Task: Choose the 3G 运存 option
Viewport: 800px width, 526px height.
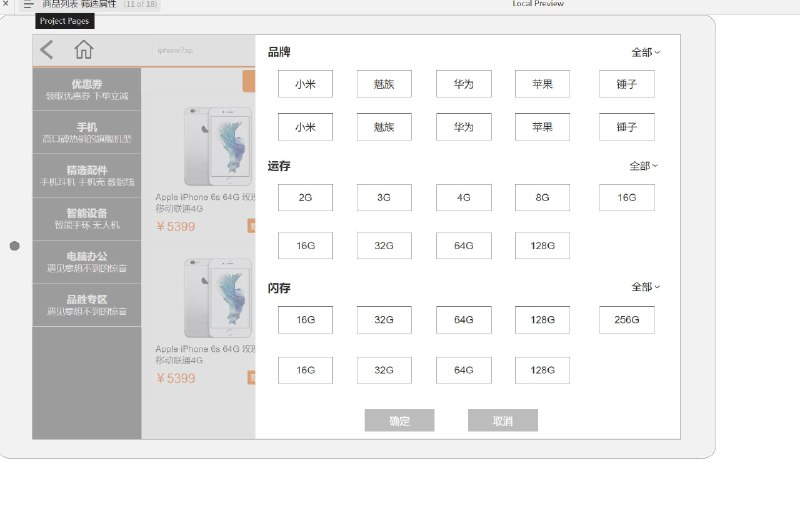Action: click(x=384, y=197)
